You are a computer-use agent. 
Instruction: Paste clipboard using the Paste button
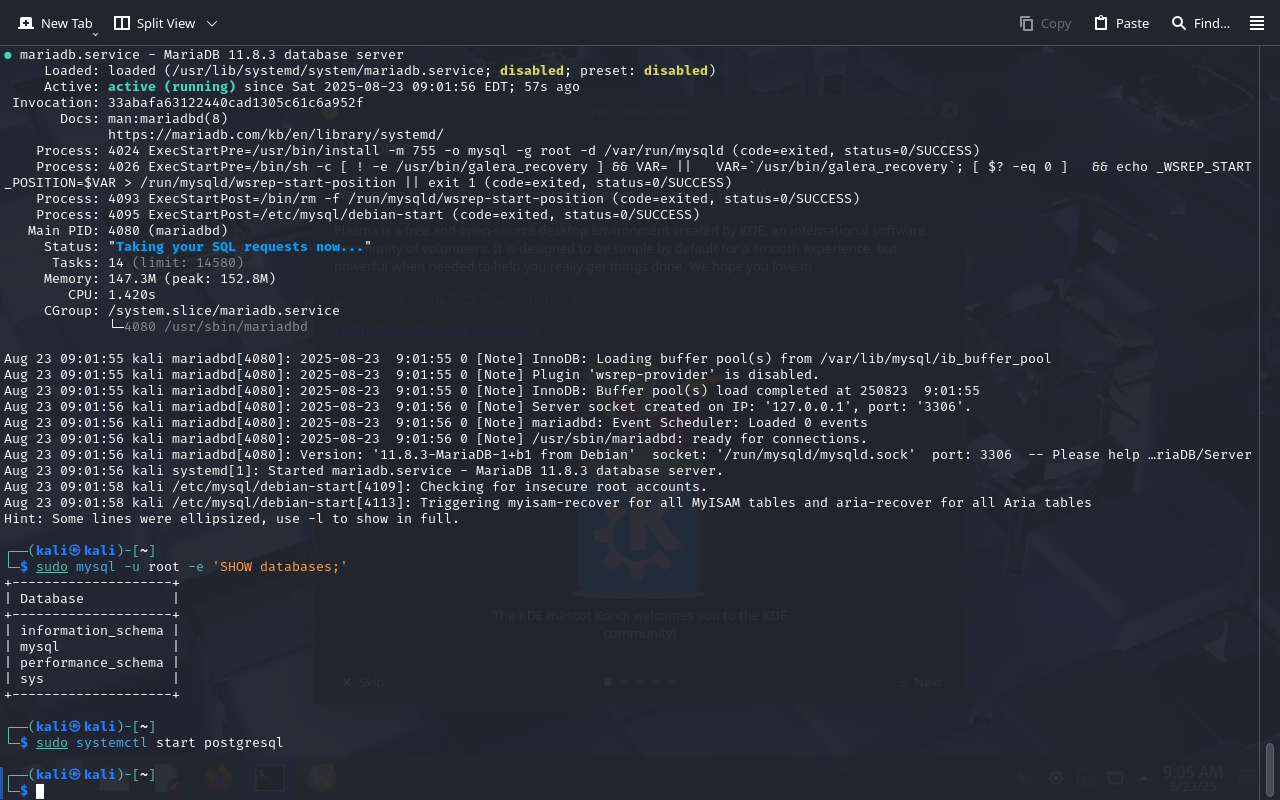click(x=1121, y=23)
